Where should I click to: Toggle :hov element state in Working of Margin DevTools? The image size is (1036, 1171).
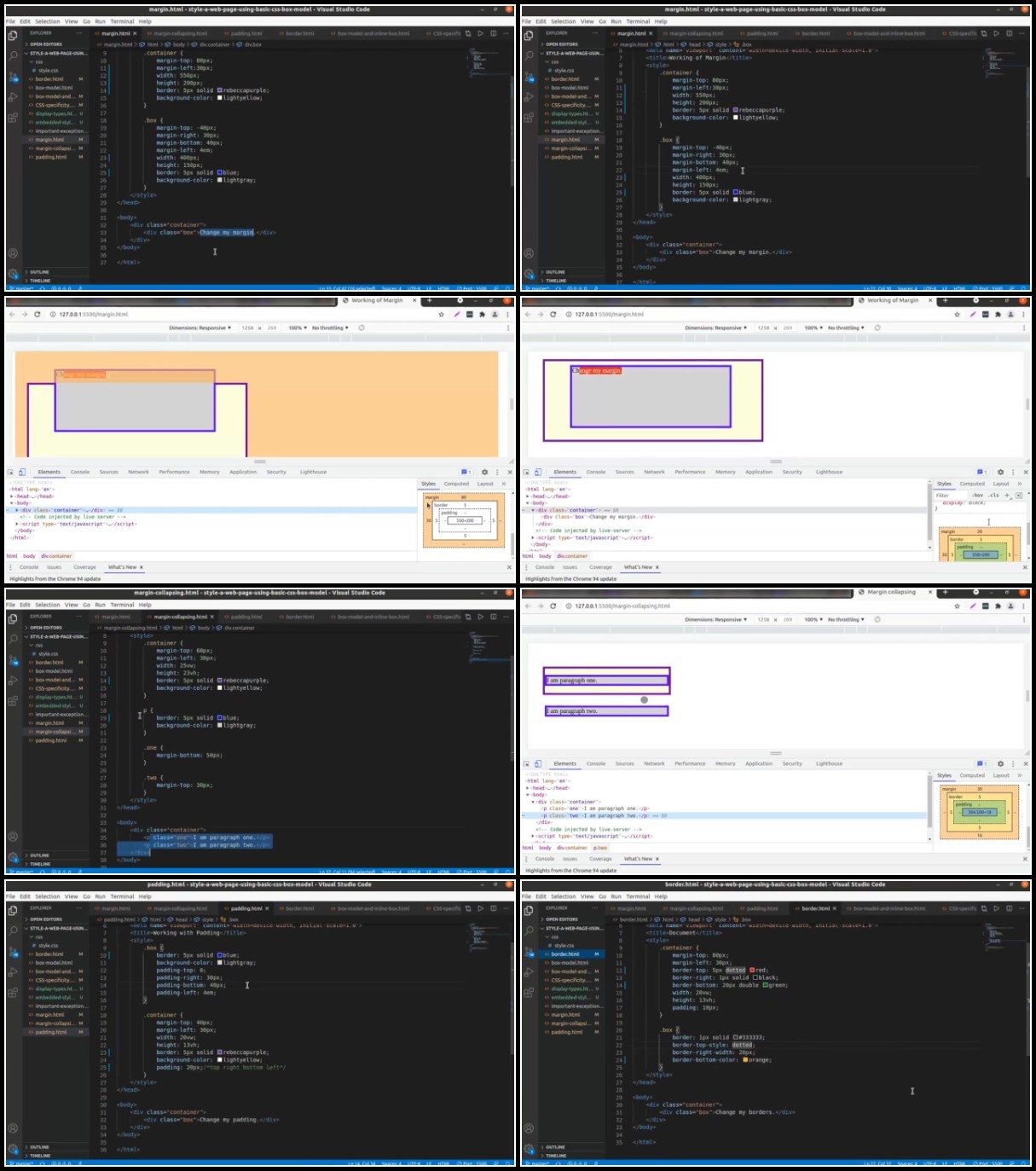click(978, 495)
